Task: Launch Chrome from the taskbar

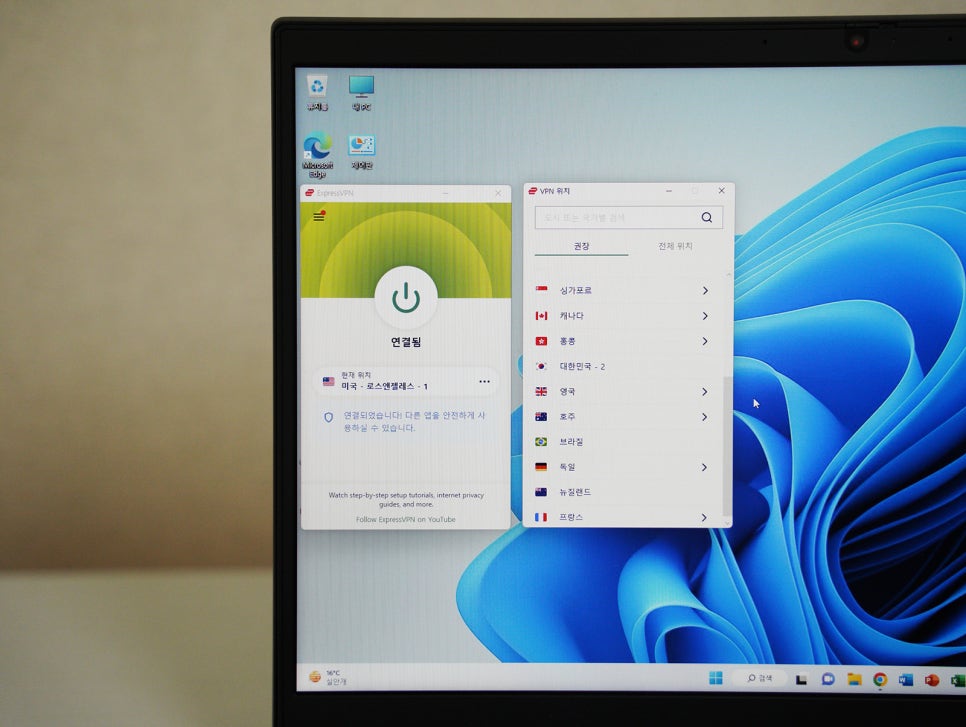Action: [x=880, y=679]
